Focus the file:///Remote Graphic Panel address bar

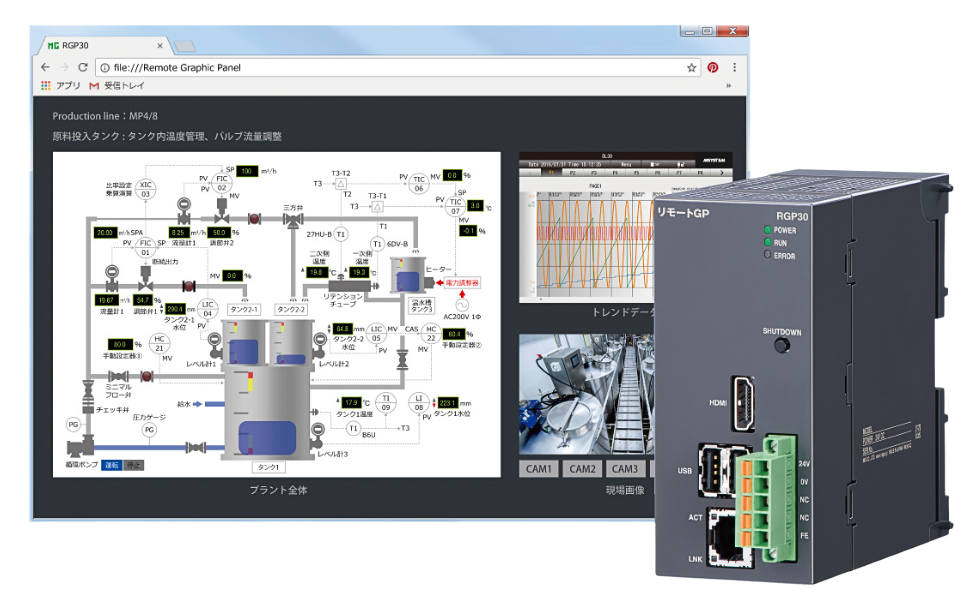click(399, 67)
